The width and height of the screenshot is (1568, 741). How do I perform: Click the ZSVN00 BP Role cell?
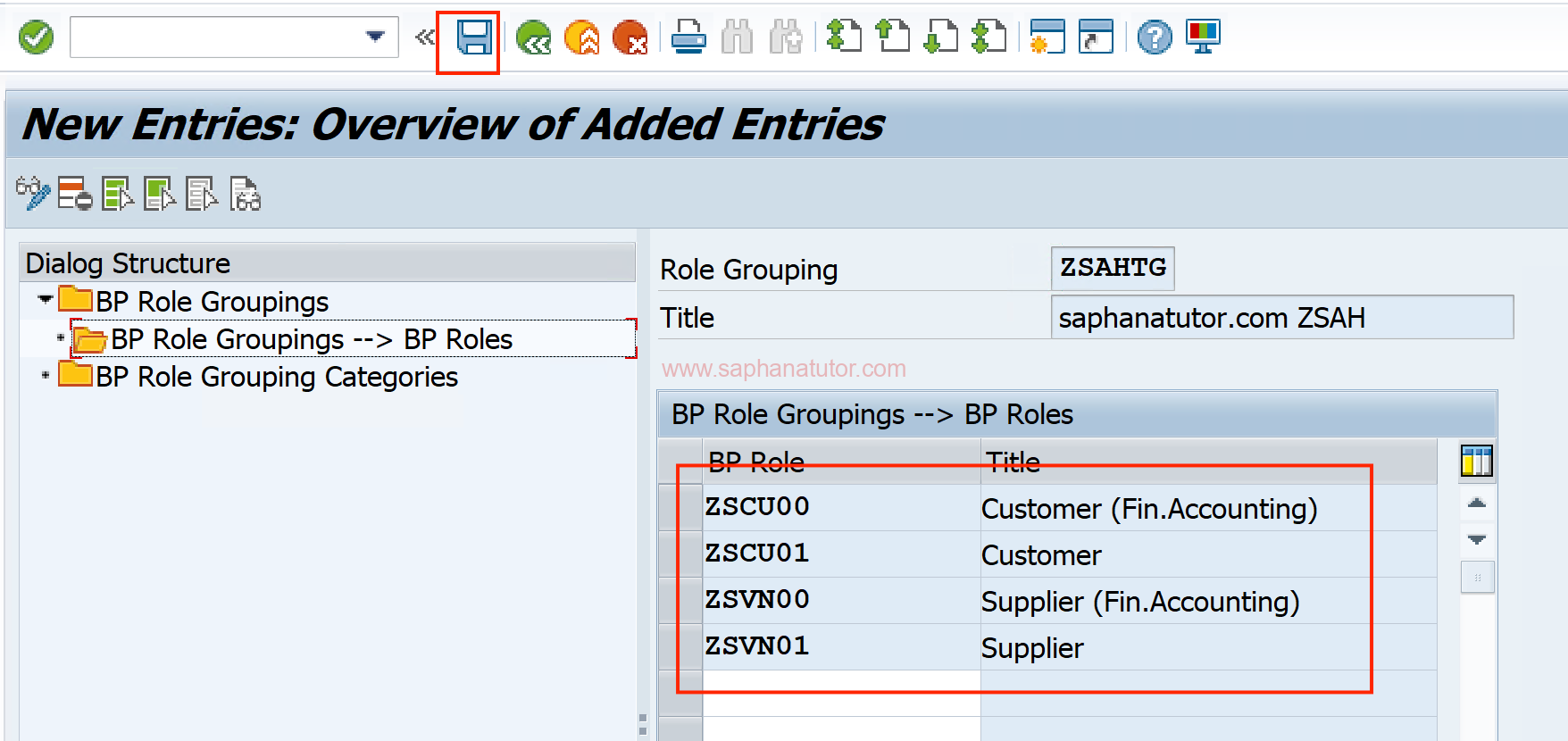[841, 601]
